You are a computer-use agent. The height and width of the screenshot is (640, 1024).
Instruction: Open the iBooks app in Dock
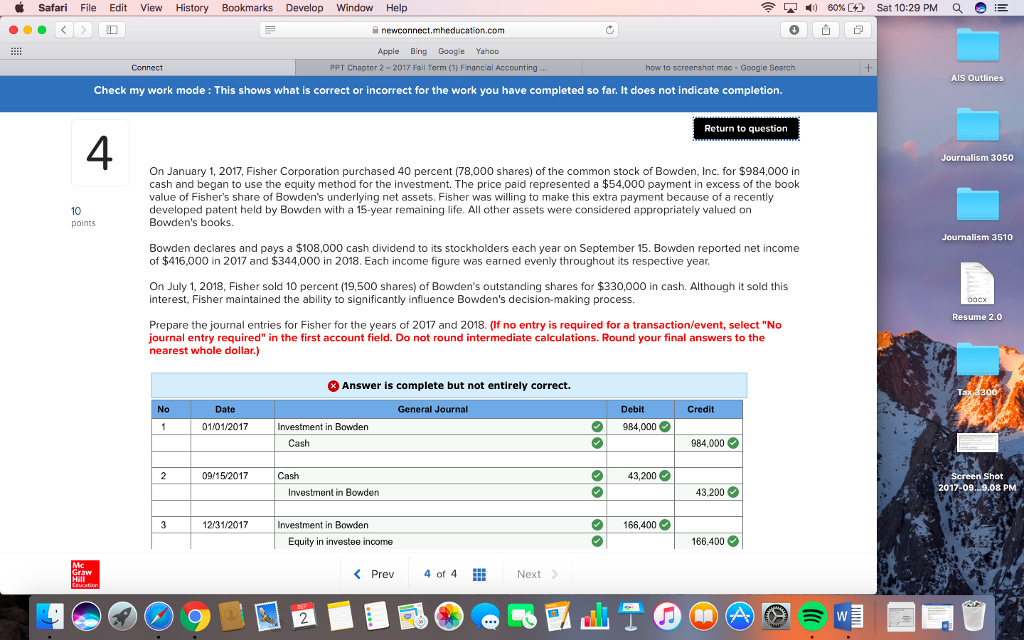pos(703,616)
